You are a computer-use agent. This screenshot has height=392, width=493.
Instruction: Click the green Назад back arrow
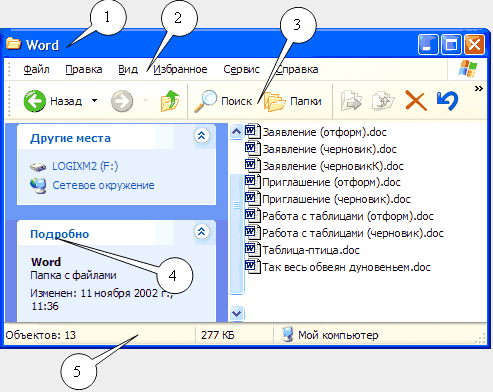[x=35, y=101]
